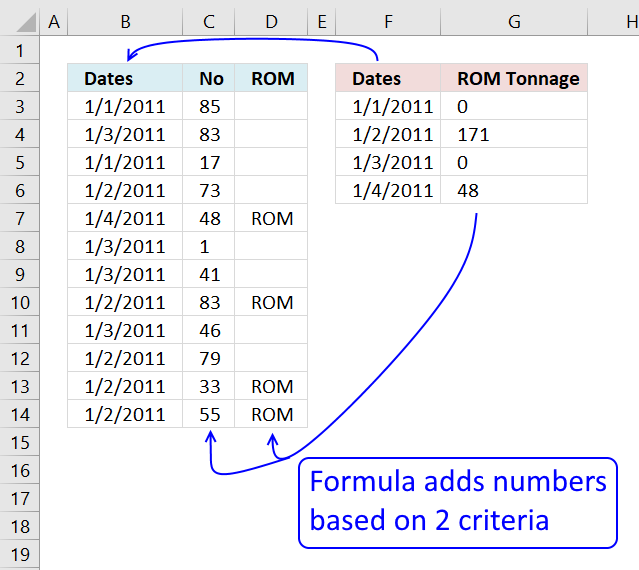The height and width of the screenshot is (570, 639).
Task: Click the ROM Tonnage header cell
Action: click(514, 78)
